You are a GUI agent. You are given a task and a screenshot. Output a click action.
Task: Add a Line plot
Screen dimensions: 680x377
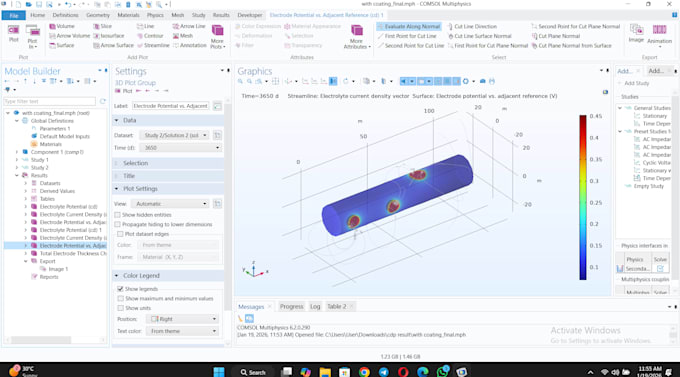145,26
